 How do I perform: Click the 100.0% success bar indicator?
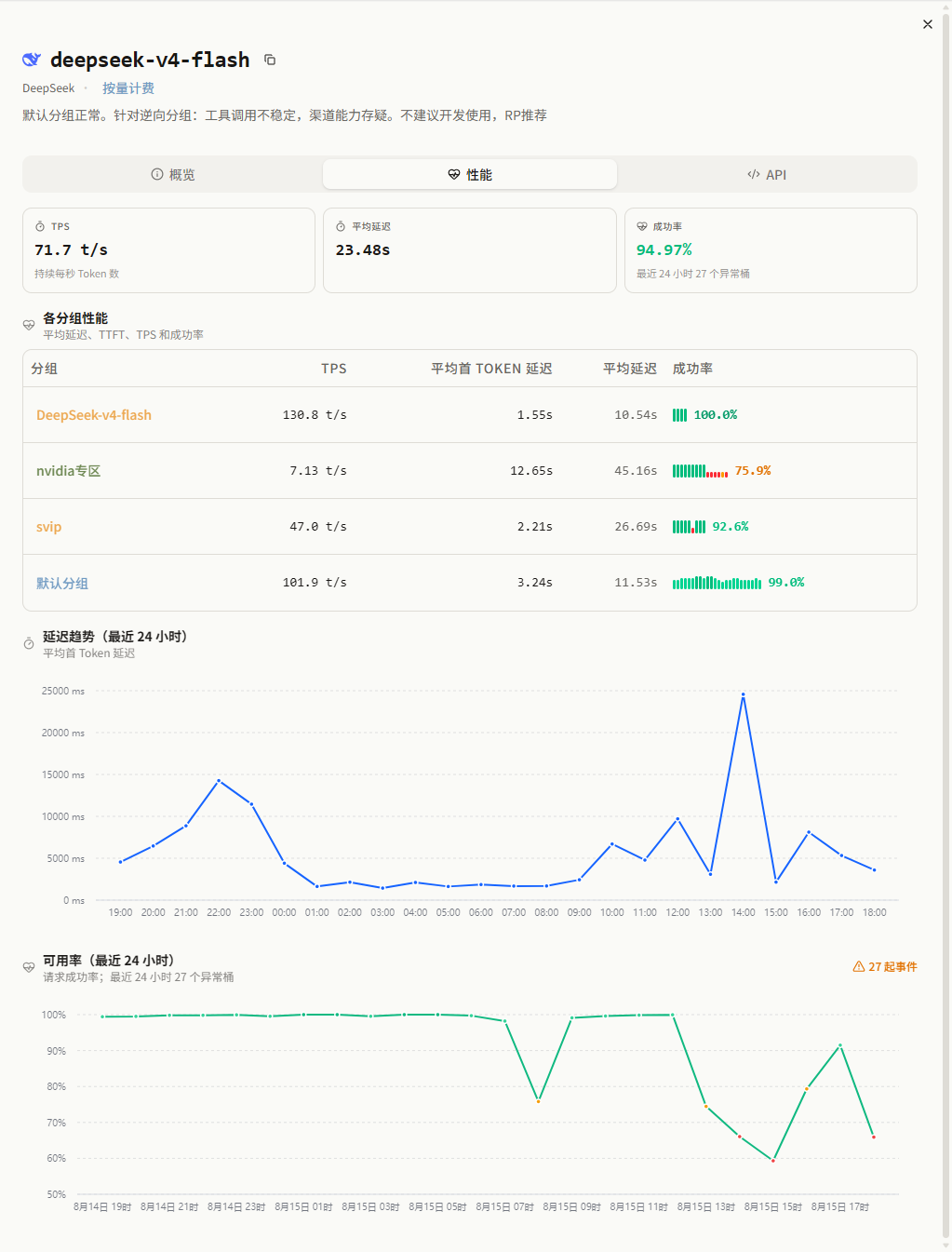point(679,415)
